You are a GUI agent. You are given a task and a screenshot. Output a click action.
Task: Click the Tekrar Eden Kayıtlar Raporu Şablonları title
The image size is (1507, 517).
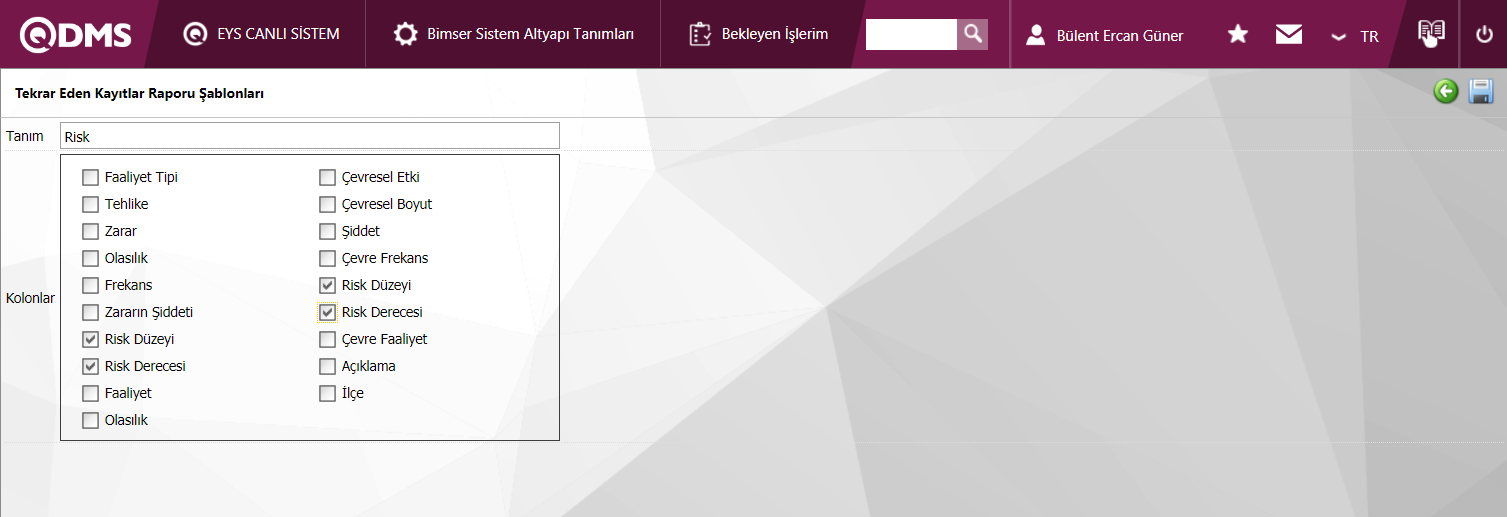point(139,93)
